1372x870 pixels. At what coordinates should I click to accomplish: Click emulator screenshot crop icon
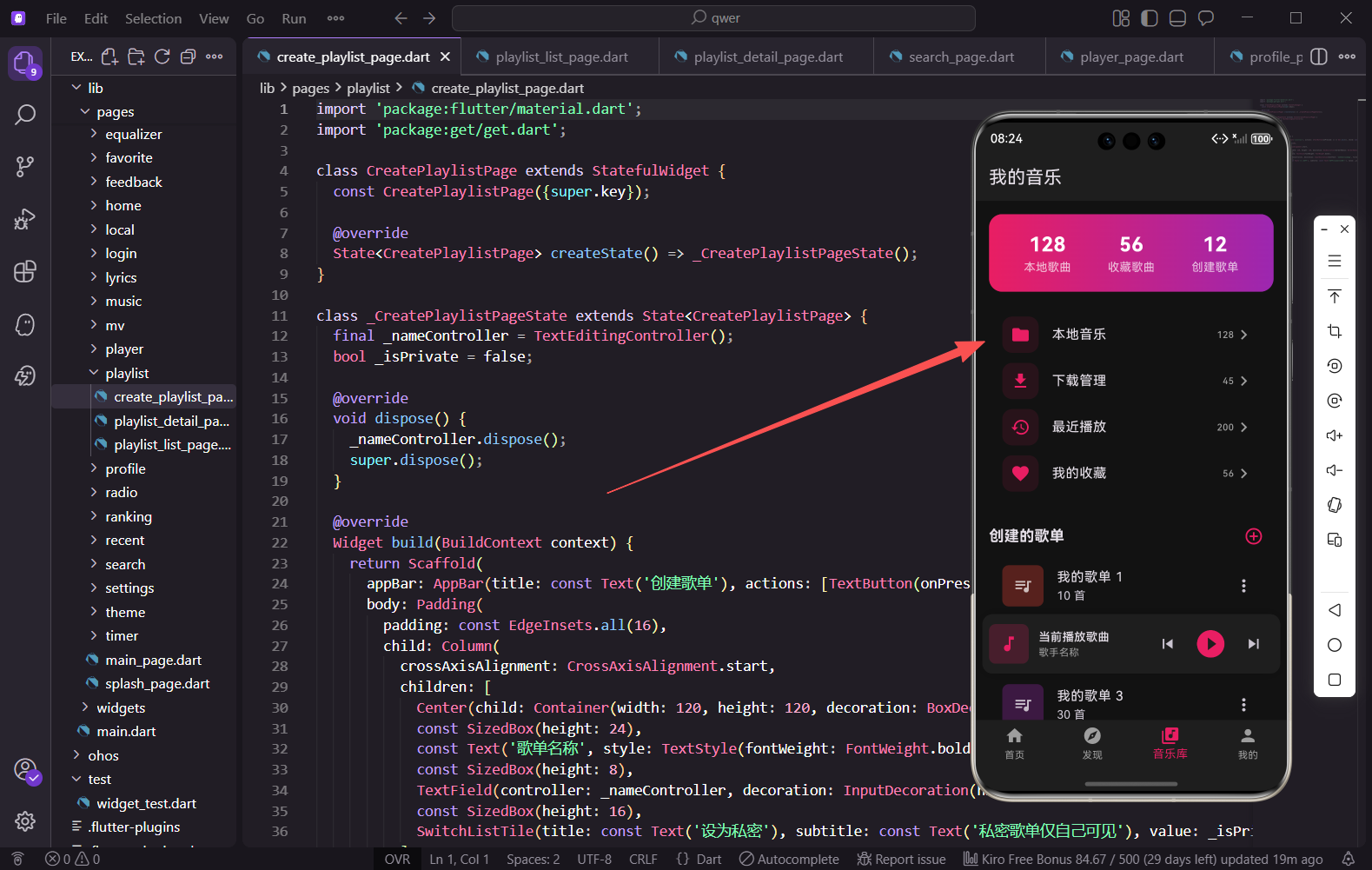click(x=1335, y=331)
